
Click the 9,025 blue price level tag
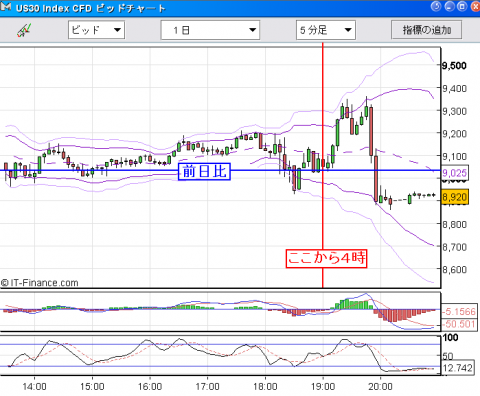[455, 173]
